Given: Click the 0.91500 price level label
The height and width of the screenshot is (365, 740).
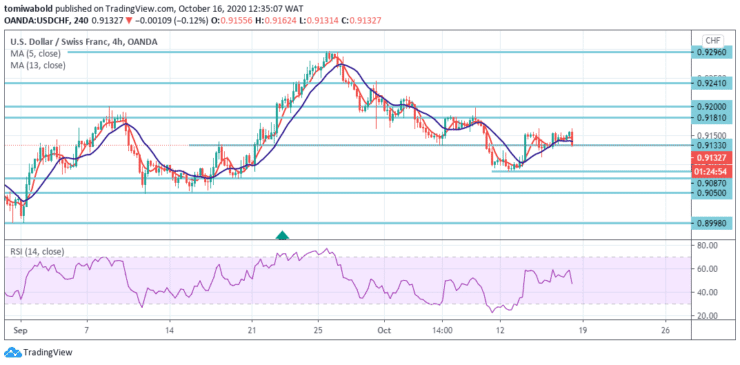Looking at the screenshot, I should pos(712,135).
